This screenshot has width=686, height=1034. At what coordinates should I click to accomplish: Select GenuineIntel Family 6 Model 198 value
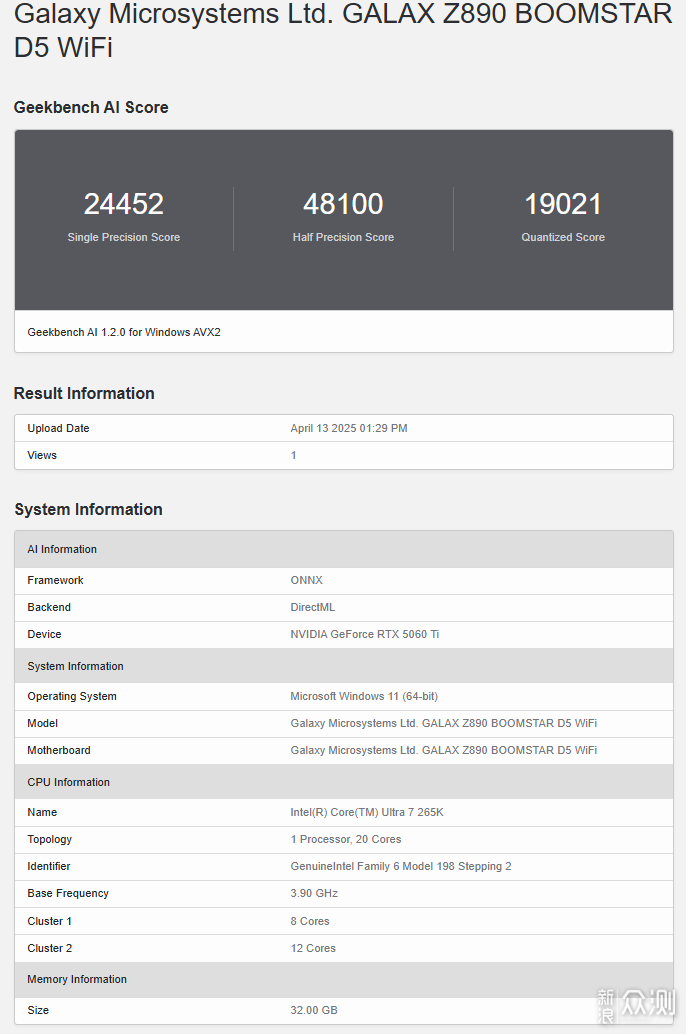coord(401,867)
